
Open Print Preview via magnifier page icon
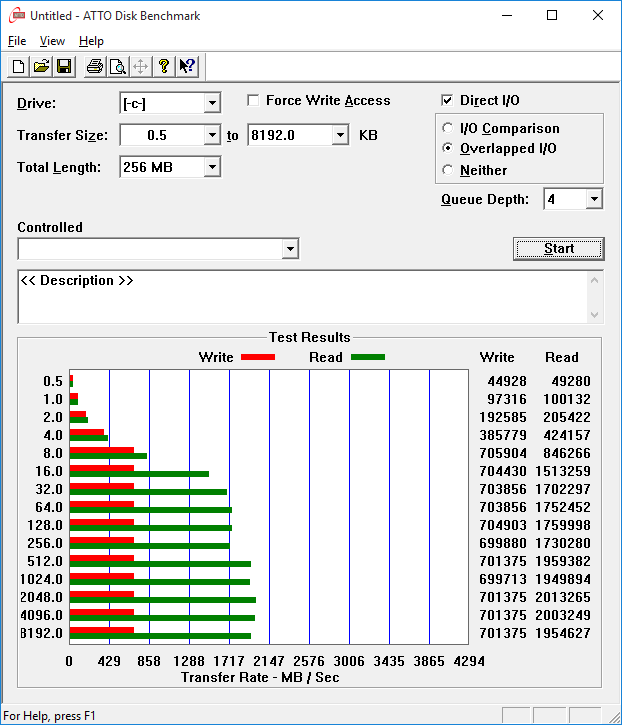click(117, 67)
